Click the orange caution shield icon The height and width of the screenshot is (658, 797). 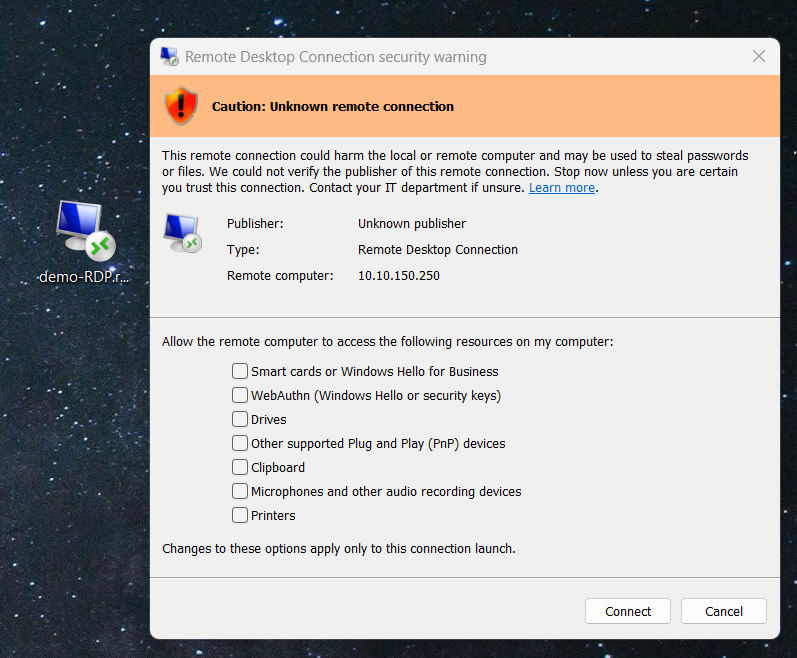click(x=181, y=106)
